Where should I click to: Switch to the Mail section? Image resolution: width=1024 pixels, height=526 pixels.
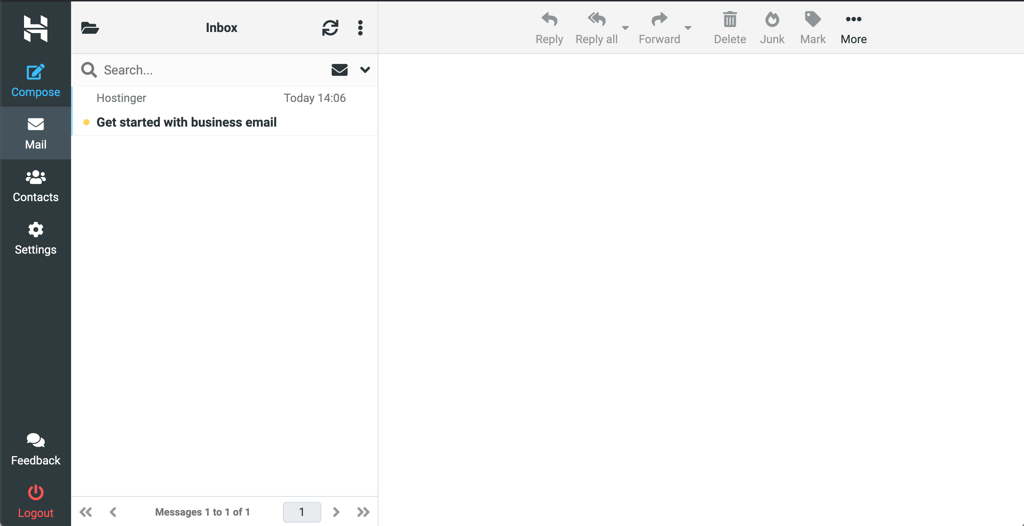click(35, 134)
